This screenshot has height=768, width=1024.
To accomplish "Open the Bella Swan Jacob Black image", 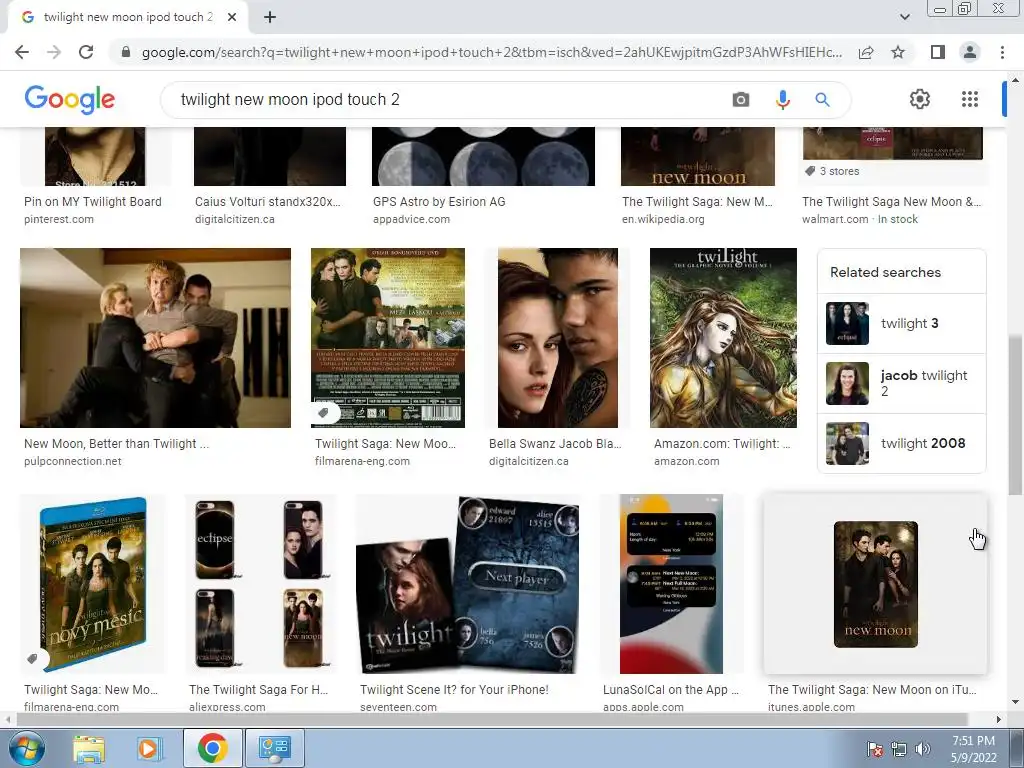I will pyautogui.click(x=558, y=338).
